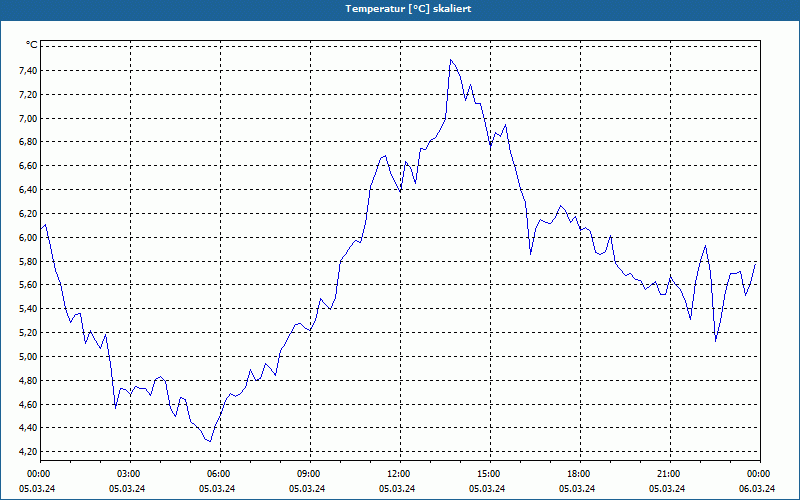The width and height of the screenshot is (800, 500).
Task: Click the 03:00 time label
Action: 130,474
